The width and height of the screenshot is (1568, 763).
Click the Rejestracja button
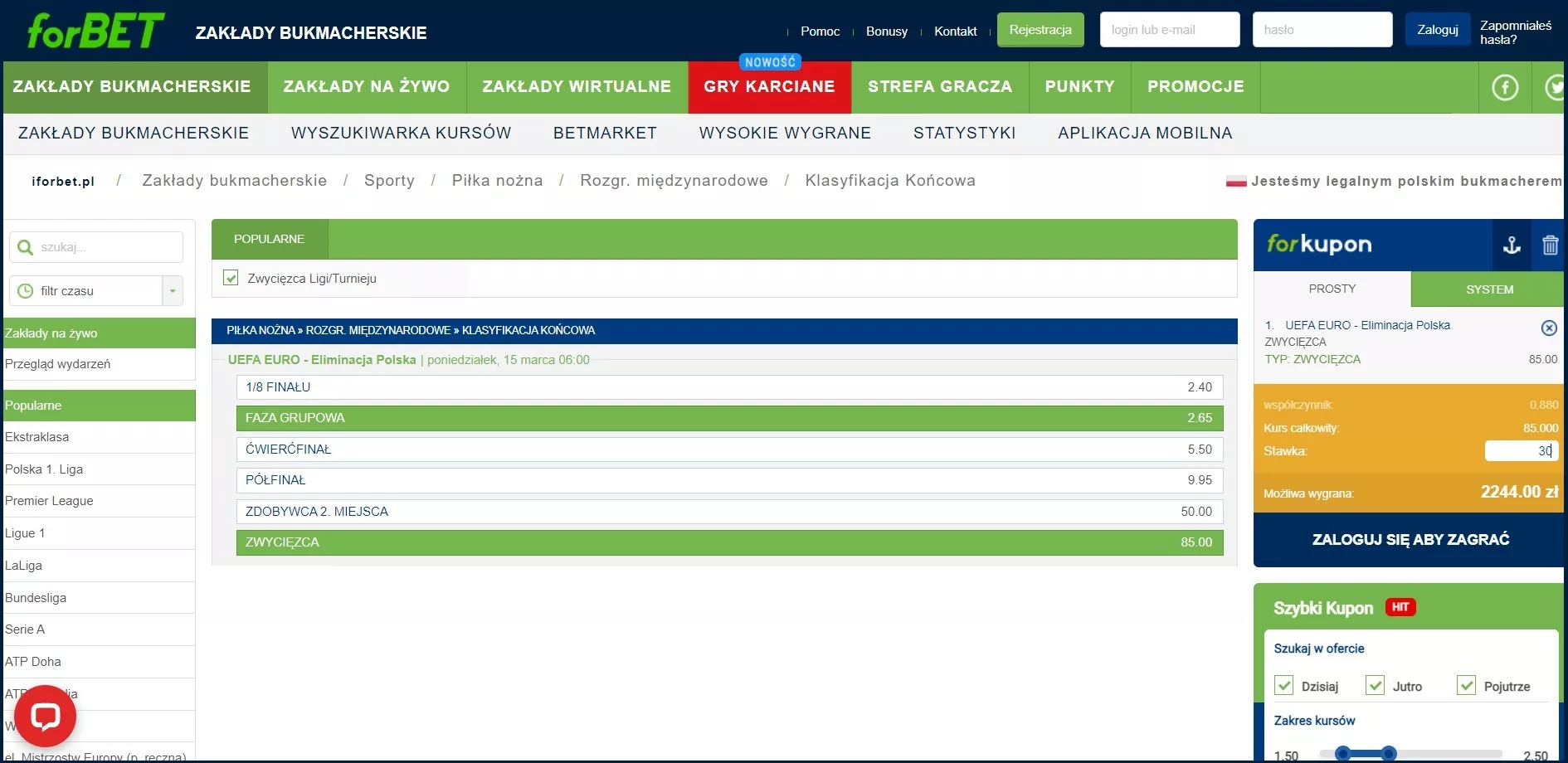(1040, 30)
